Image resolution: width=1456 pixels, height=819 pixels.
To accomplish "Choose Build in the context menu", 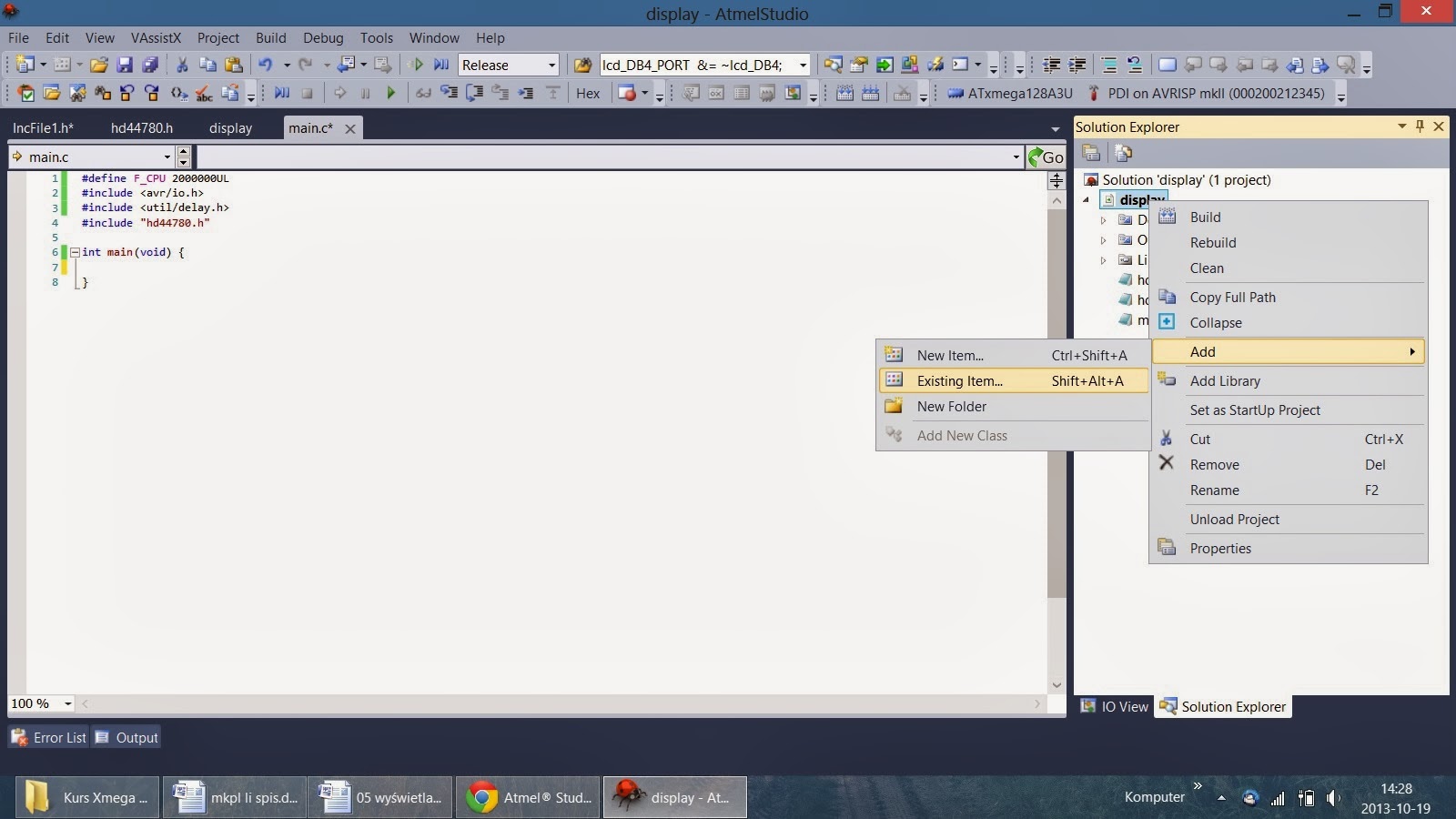I will (1289, 217).
